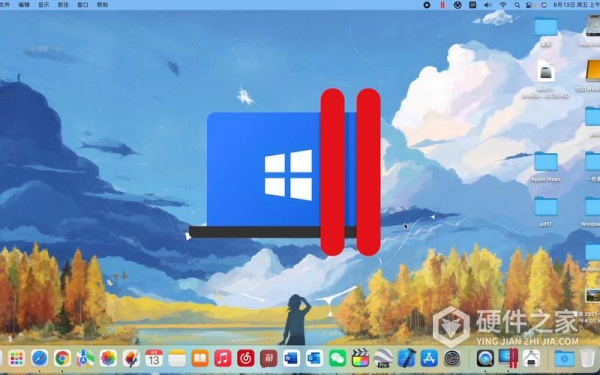
Task: Open the volume control in menu bar
Action: click(488, 5)
